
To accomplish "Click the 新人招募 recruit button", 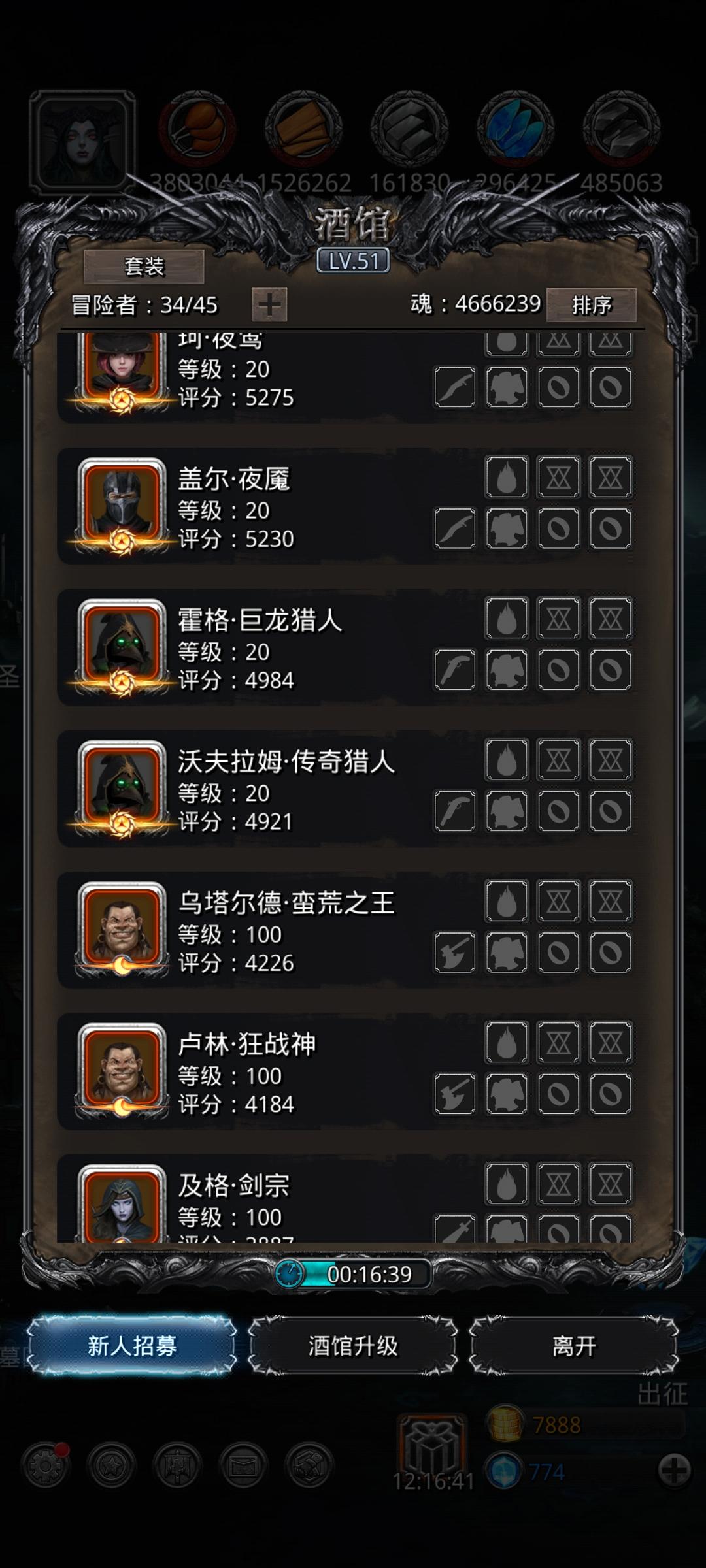I will 132,1346.
